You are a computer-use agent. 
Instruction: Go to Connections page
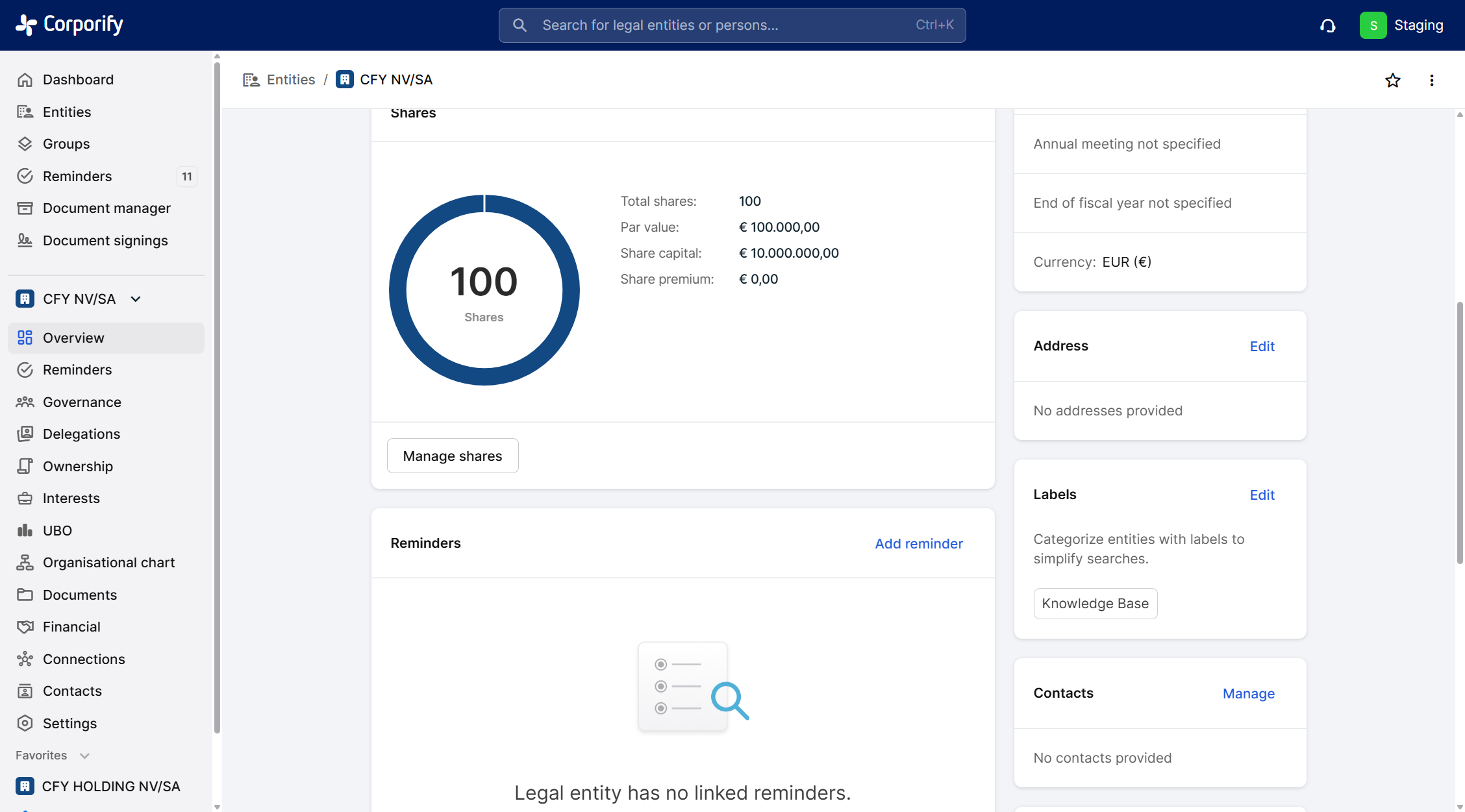[x=84, y=659]
